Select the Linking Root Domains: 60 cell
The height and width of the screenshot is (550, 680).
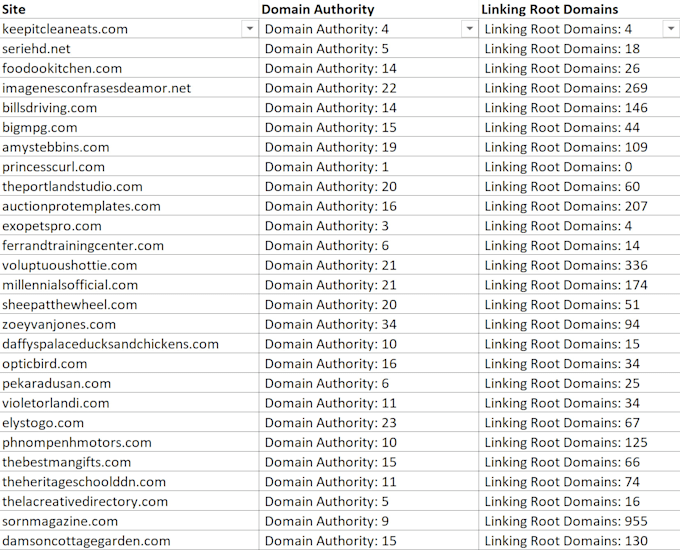580,186
